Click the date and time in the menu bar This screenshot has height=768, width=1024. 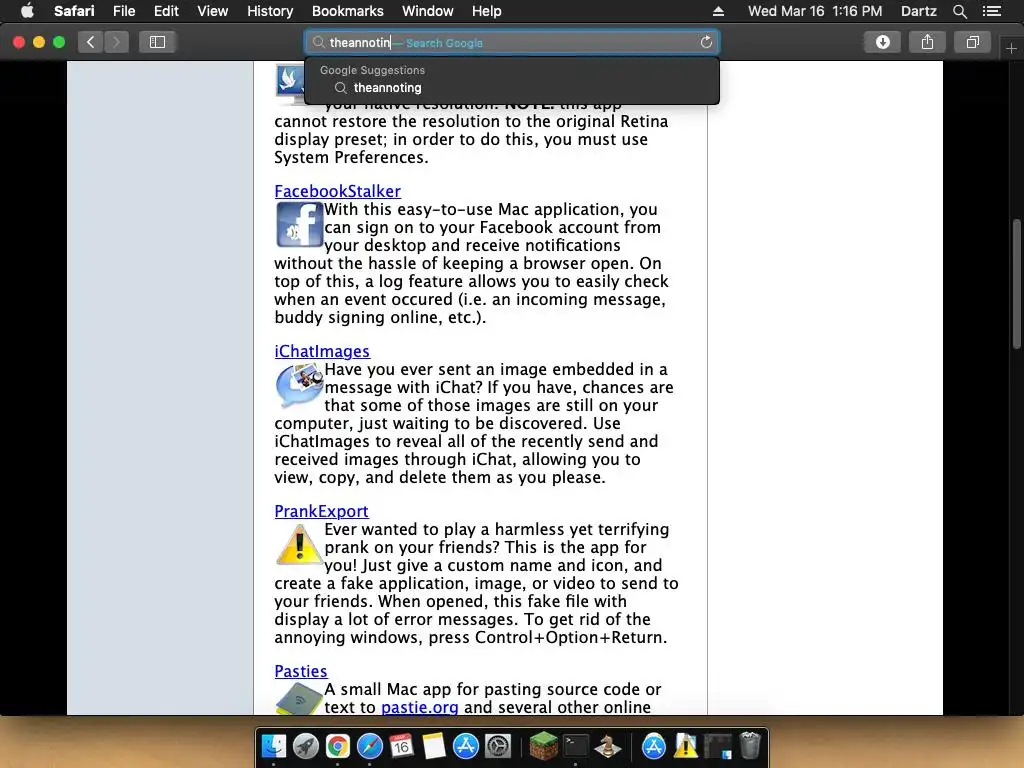[x=815, y=11]
